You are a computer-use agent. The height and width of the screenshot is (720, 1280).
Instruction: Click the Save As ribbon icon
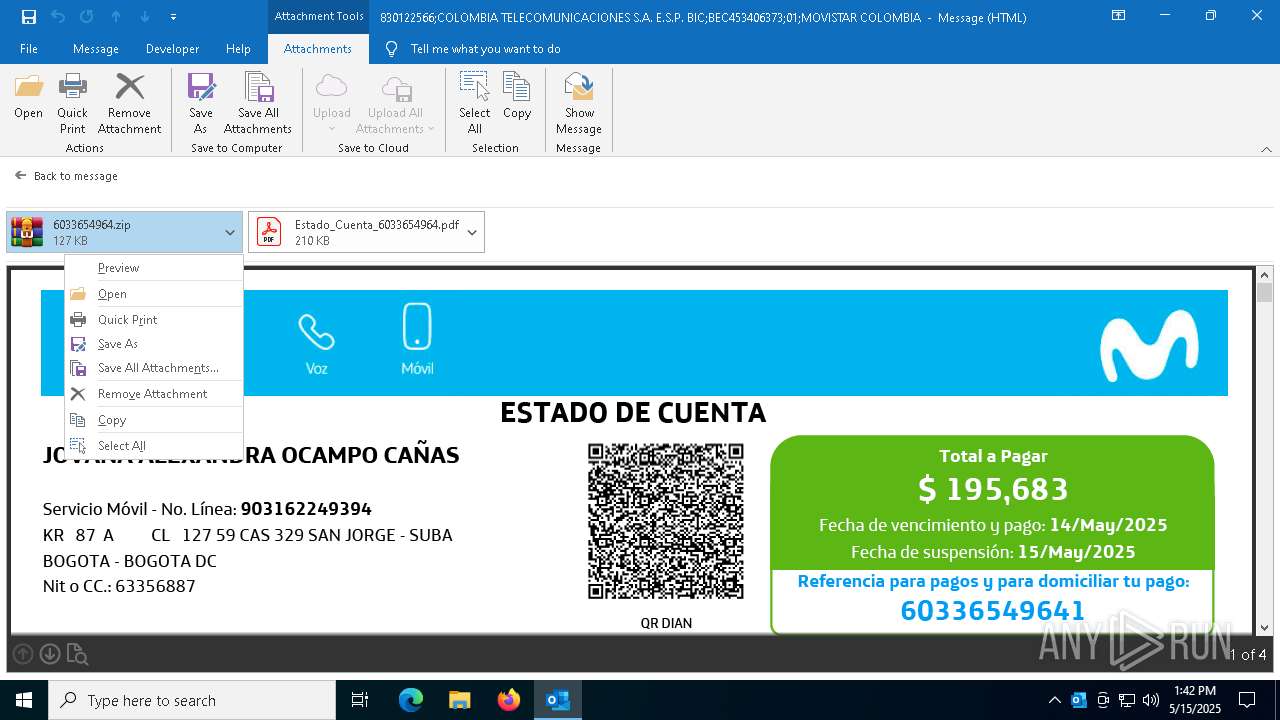(x=200, y=104)
